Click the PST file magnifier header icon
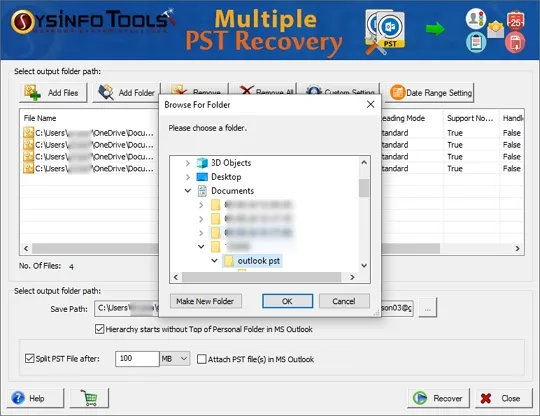540x416 pixels. click(x=385, y=32)
